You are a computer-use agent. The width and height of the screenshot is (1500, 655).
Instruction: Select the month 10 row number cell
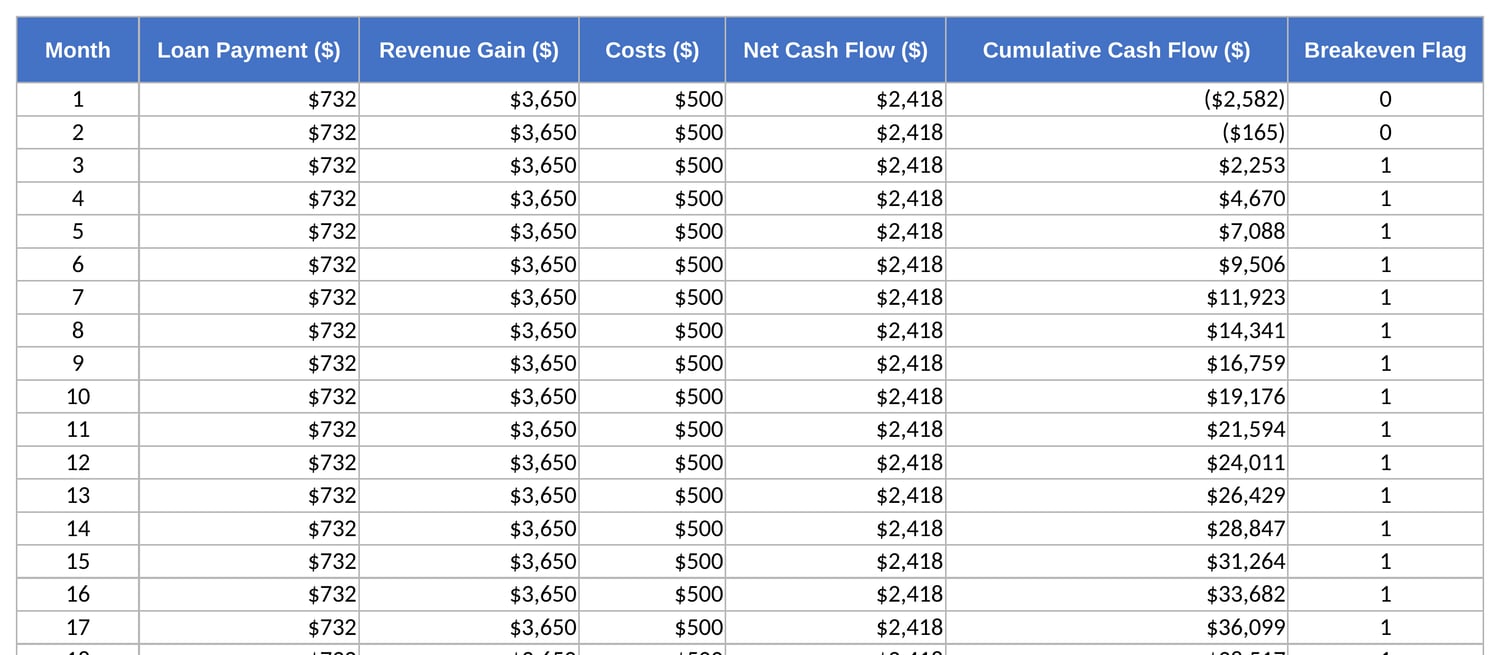pos(78,396)
